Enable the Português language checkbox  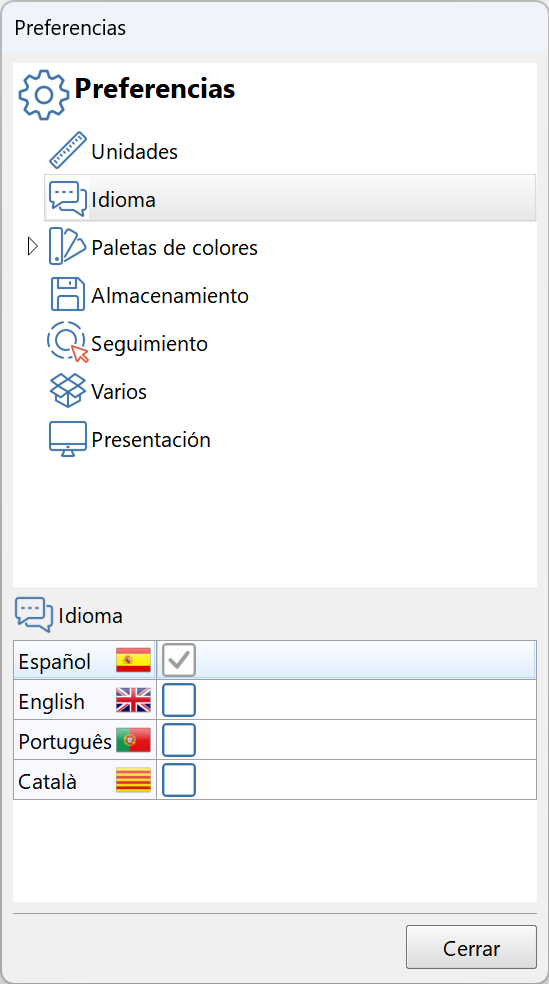pos(179,741)
